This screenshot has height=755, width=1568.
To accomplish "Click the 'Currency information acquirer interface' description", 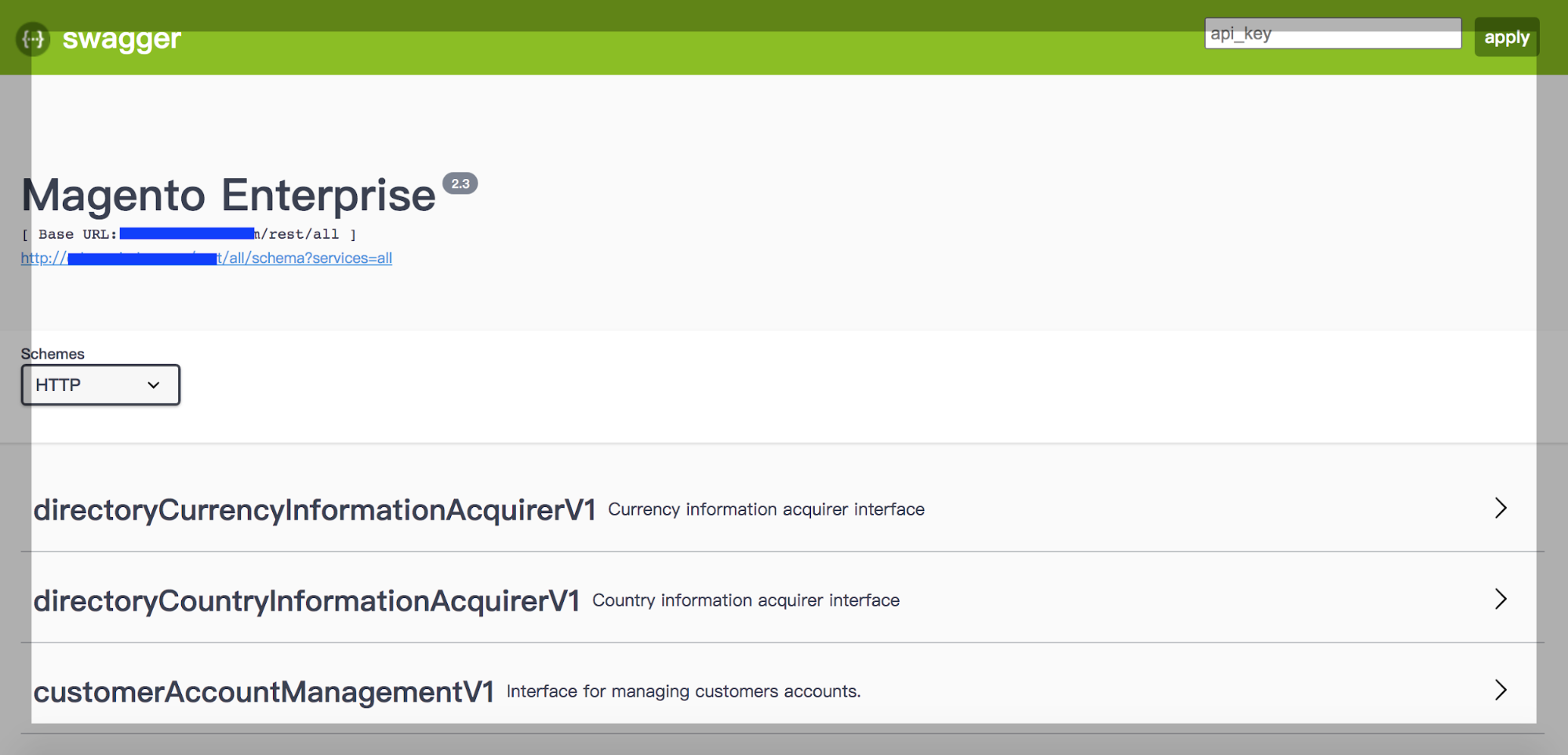I will point(766,509).
